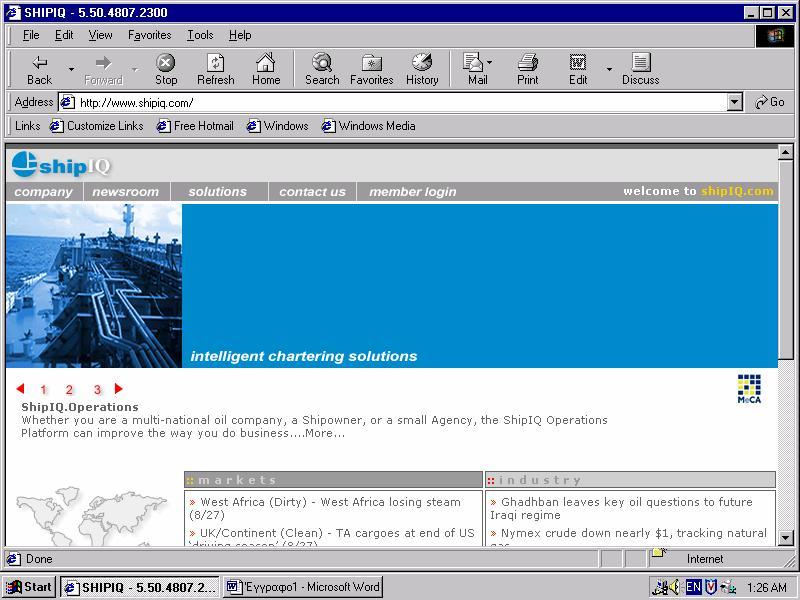This screenshot has width=800, height=600.
Task: Click the shipIQ logo
Action: coord(60,164)
